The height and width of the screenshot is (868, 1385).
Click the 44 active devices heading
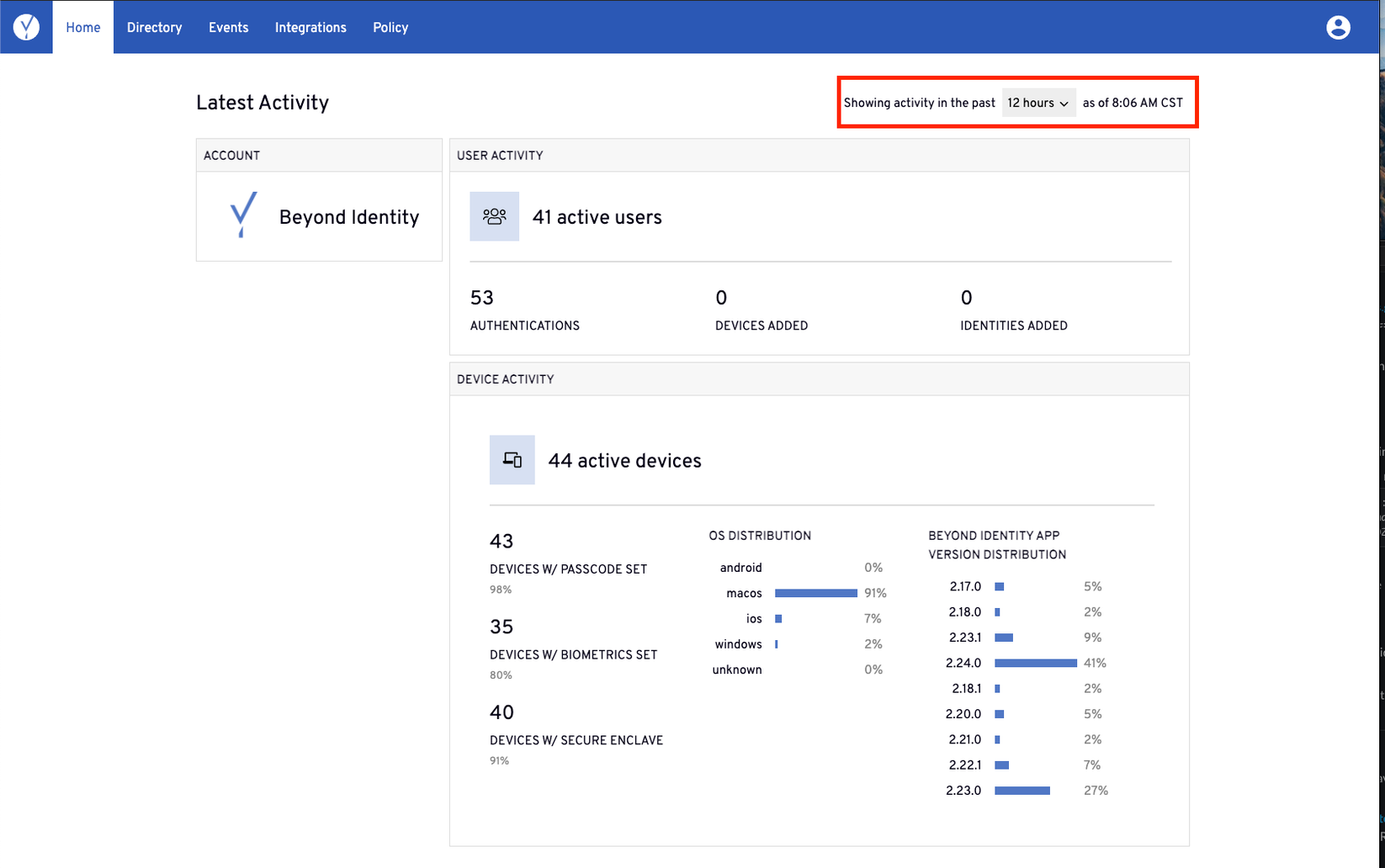pos(624,461)
